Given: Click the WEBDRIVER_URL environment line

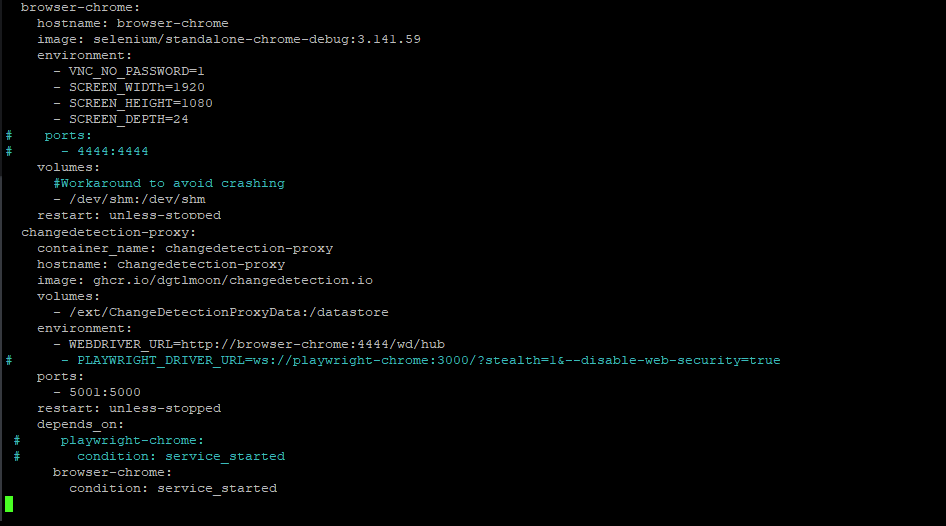Looking at the screenshot, I should (x=249, y=344).
